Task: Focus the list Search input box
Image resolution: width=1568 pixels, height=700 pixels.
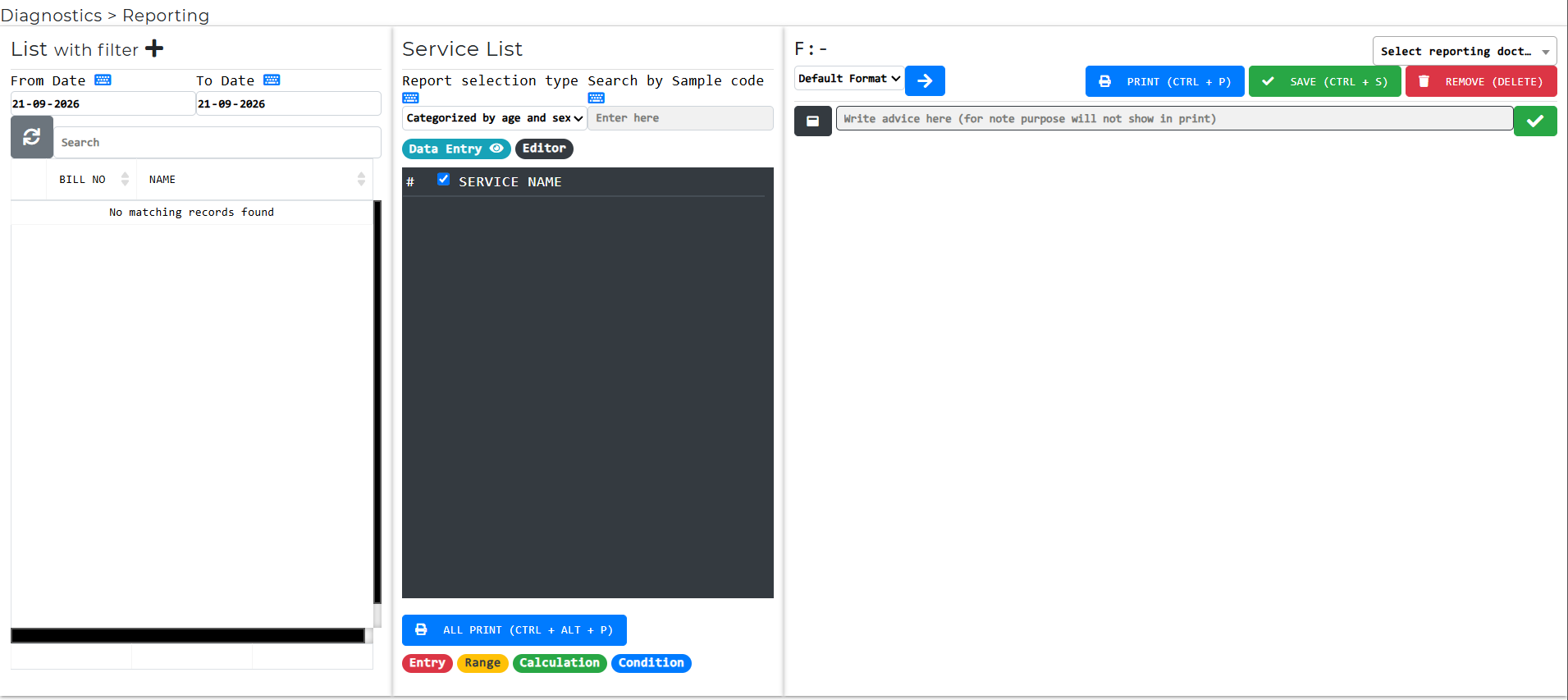Action: pyautogui.click(x=217, y=142)
